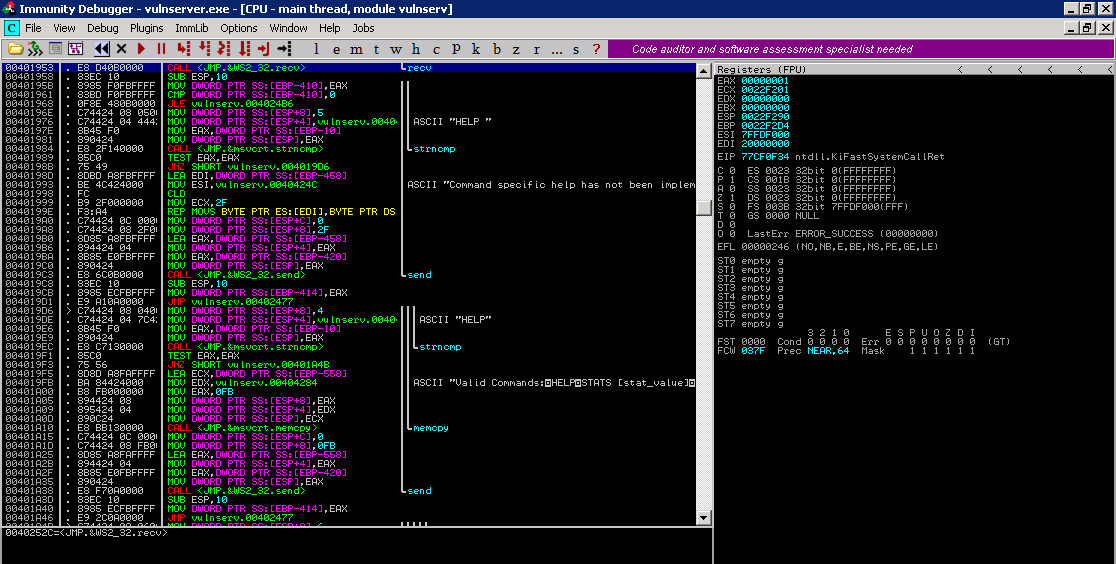Click the FCW value 037F

(x=753, y=350)
